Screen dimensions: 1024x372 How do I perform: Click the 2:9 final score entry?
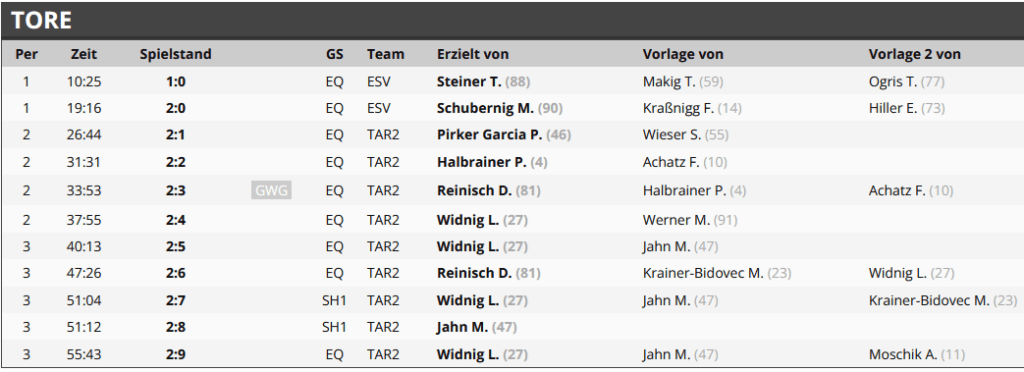[176, 354]
